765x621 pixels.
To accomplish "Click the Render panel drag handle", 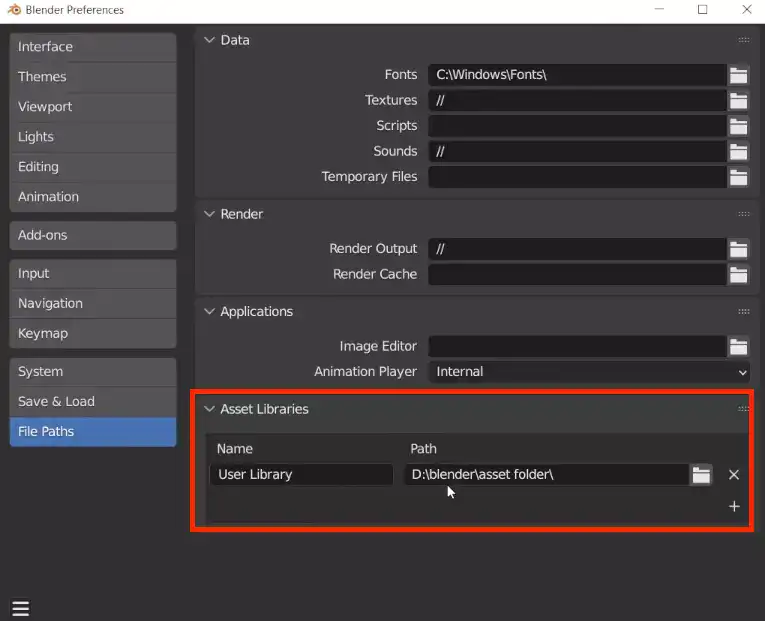I will click(x=744, y=214).
